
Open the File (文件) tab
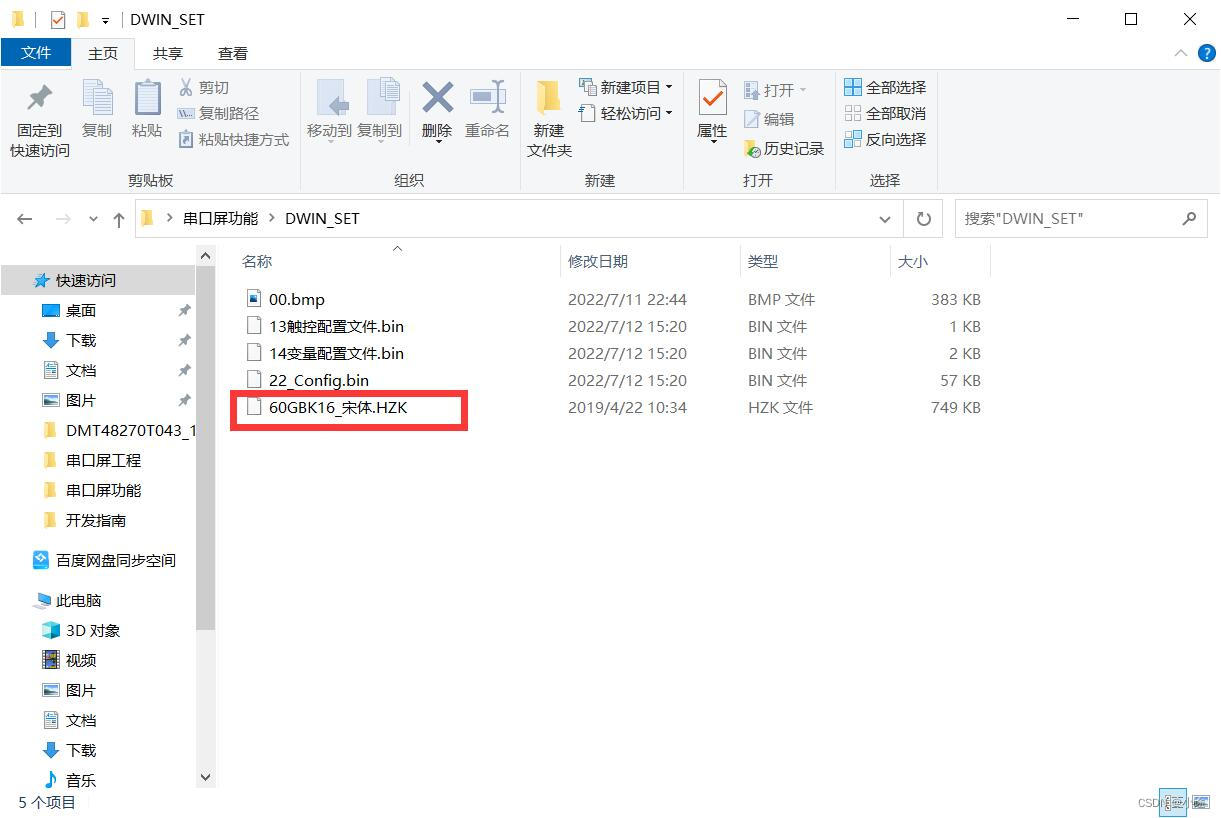click(36, 53)
